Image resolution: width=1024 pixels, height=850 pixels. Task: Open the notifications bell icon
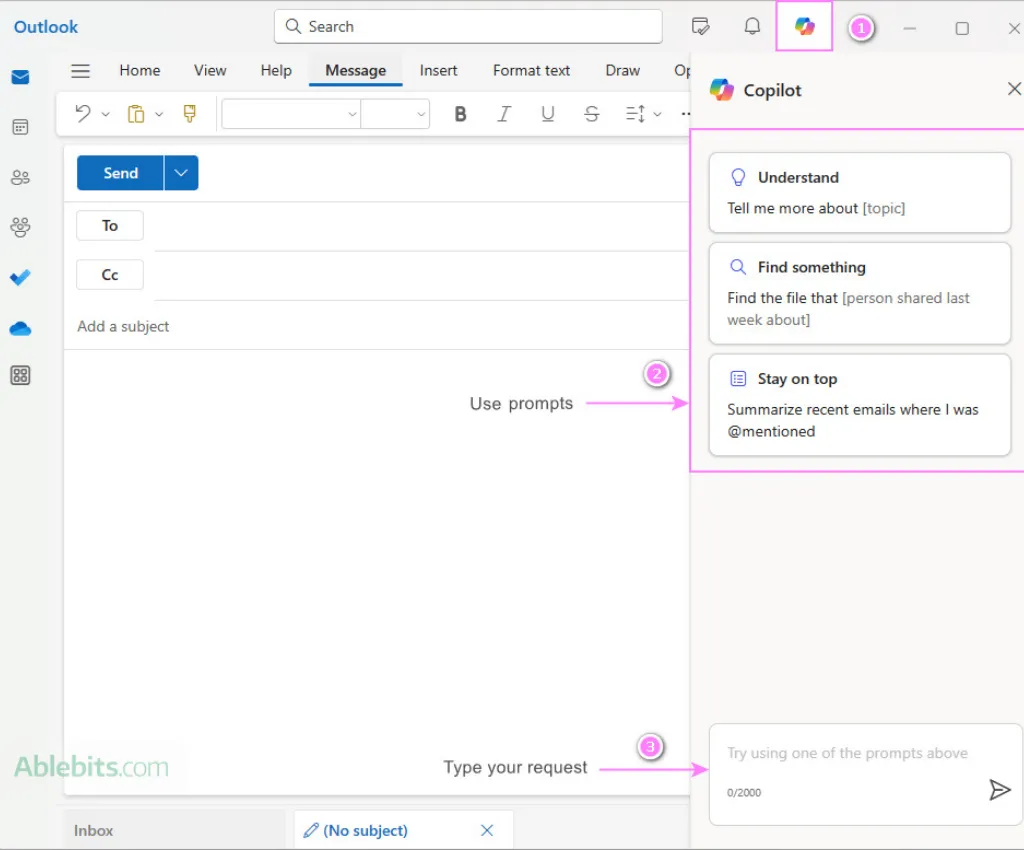(x=752, y=27)
